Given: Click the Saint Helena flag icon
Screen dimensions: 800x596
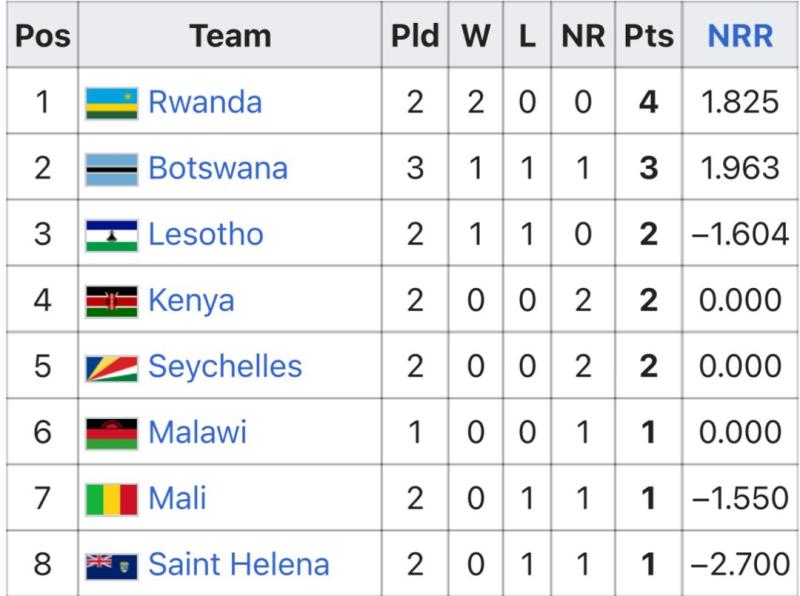Looking at the screenshot, I should click(111, 566).
